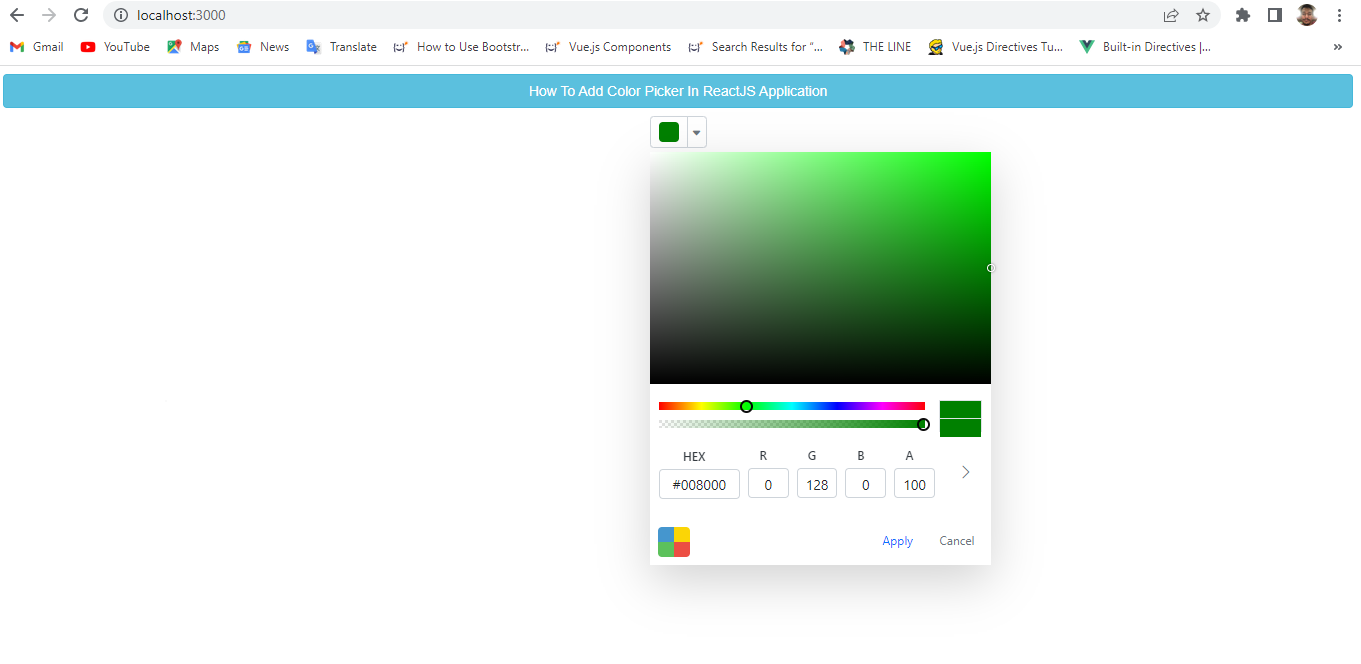The image size is (1361, 664).
Task: Click the green selected color button
Action: pos(669,132)
